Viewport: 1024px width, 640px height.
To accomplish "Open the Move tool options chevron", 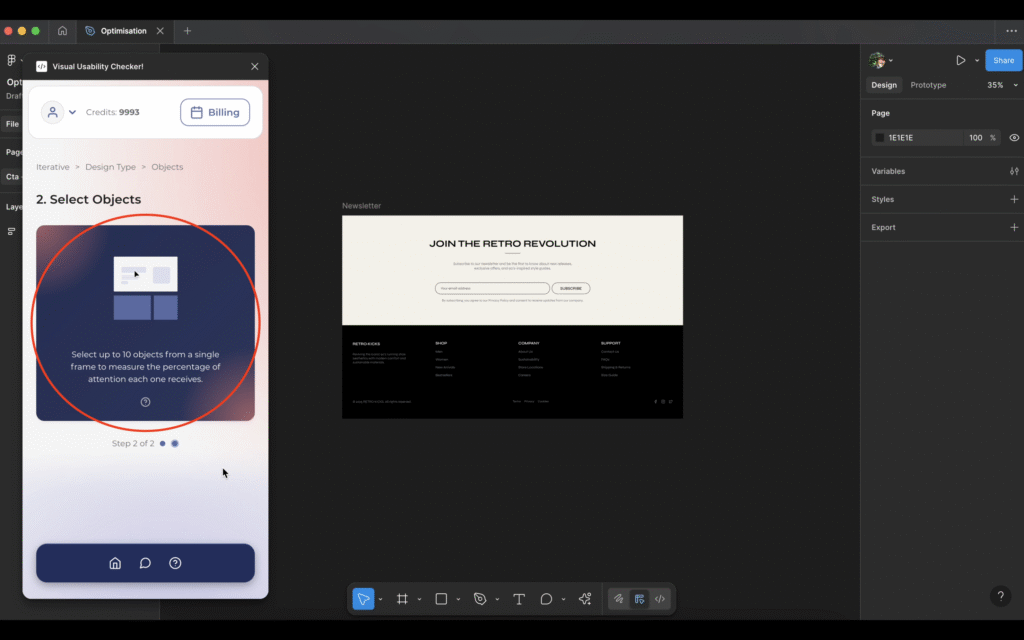I will 380,600.
